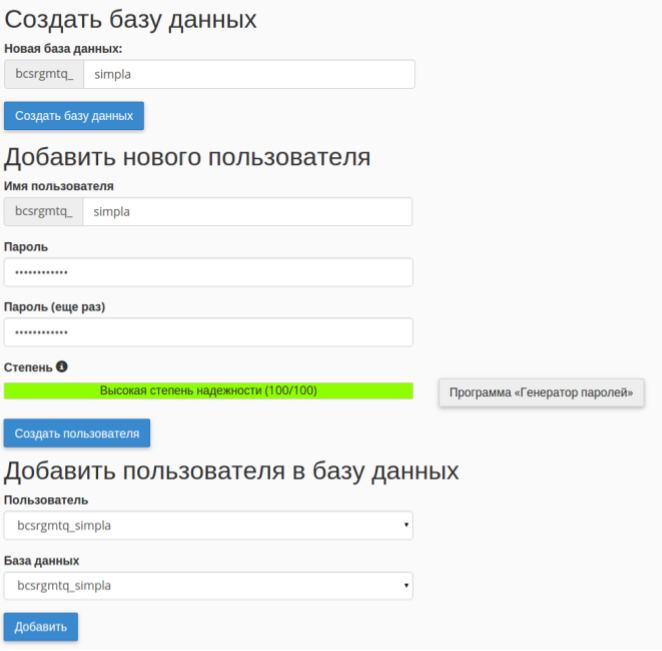Focus the Имя пользователя input field

click(247, 212)
